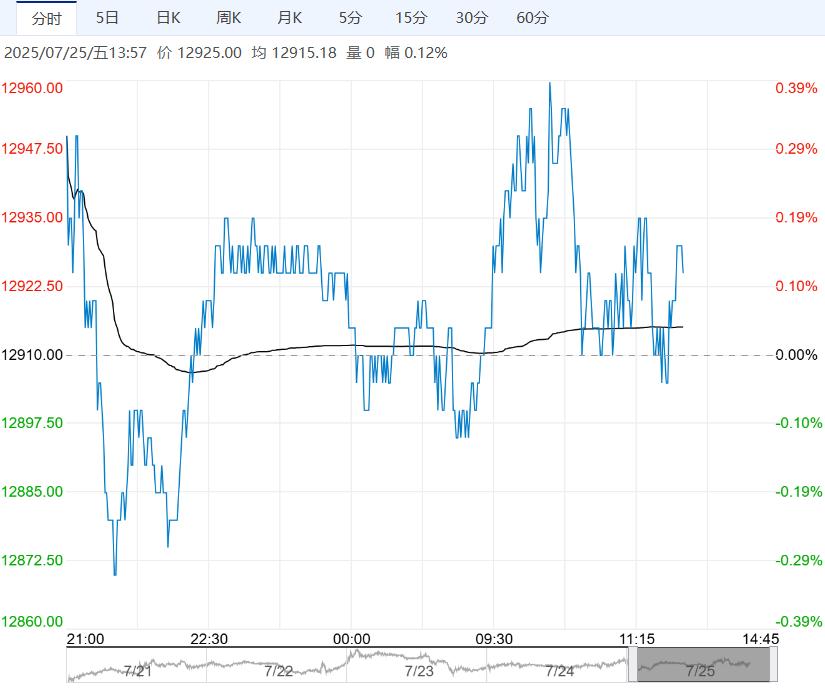Image resolution: width=825 pixels, height=688 pixels.
Task: Jump to 7/21 in the overview timeline
Action: pos(137,670)
